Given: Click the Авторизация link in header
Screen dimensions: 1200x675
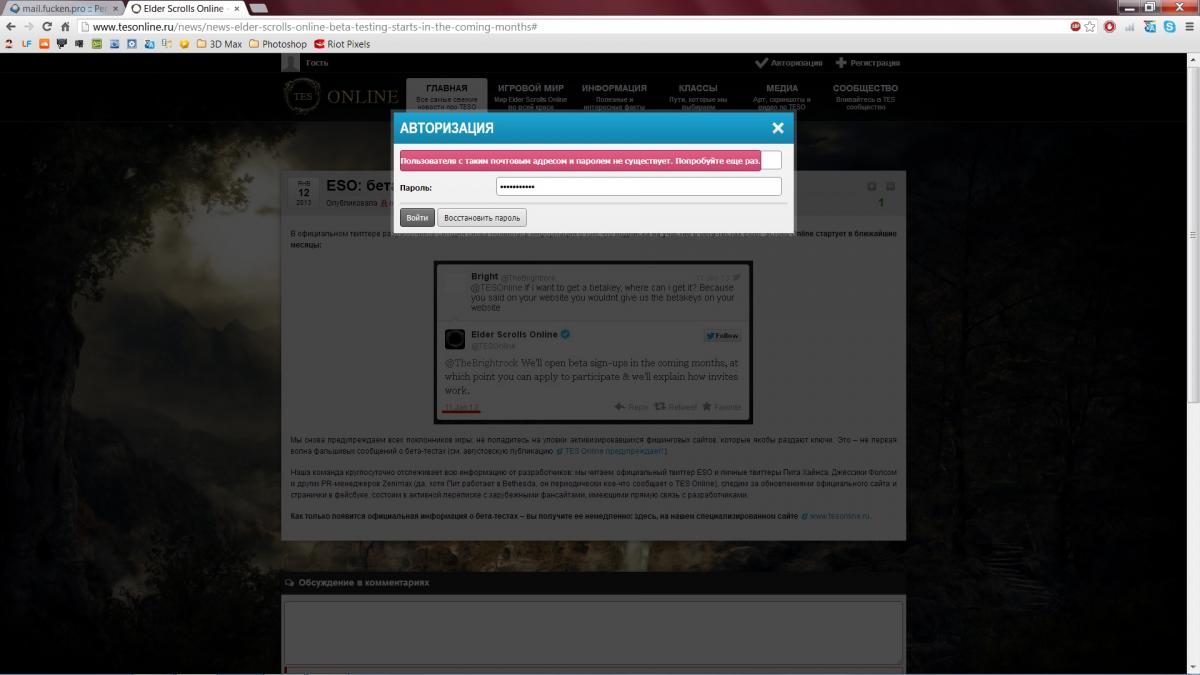Looking at the screenshot, I should (789, 63).
